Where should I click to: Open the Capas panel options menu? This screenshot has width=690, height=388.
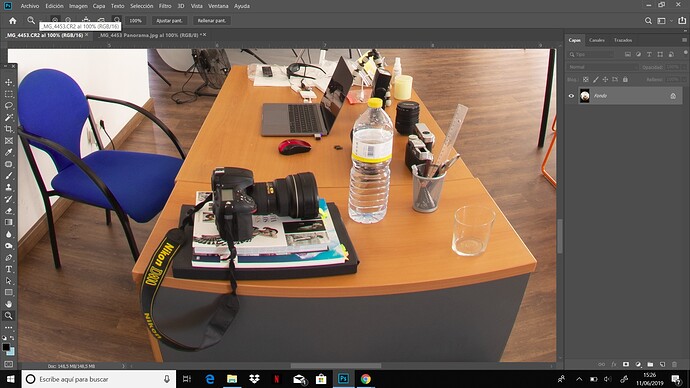pos(684,40)
